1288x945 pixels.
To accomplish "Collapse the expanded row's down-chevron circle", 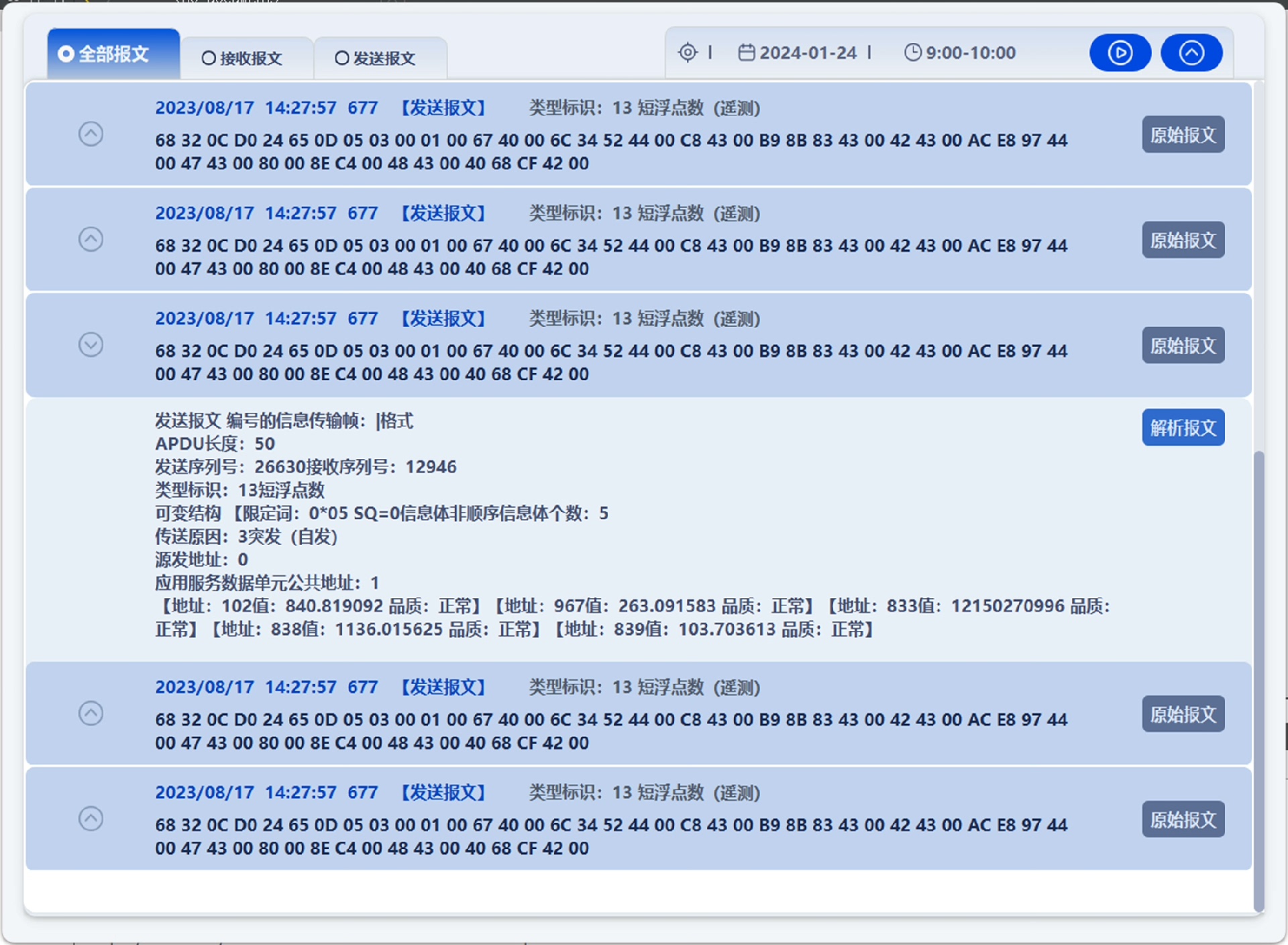I will [91, 344].
